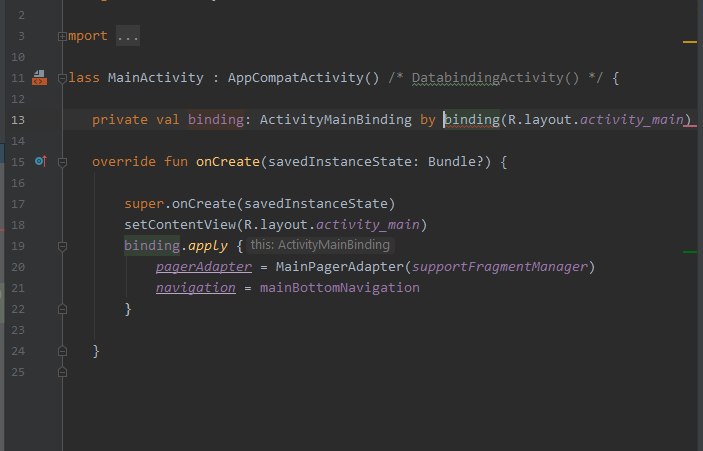703x451 pixels.
Task: Collapse the onCreate function fold on line 15
Action: [x=62, y=162]
